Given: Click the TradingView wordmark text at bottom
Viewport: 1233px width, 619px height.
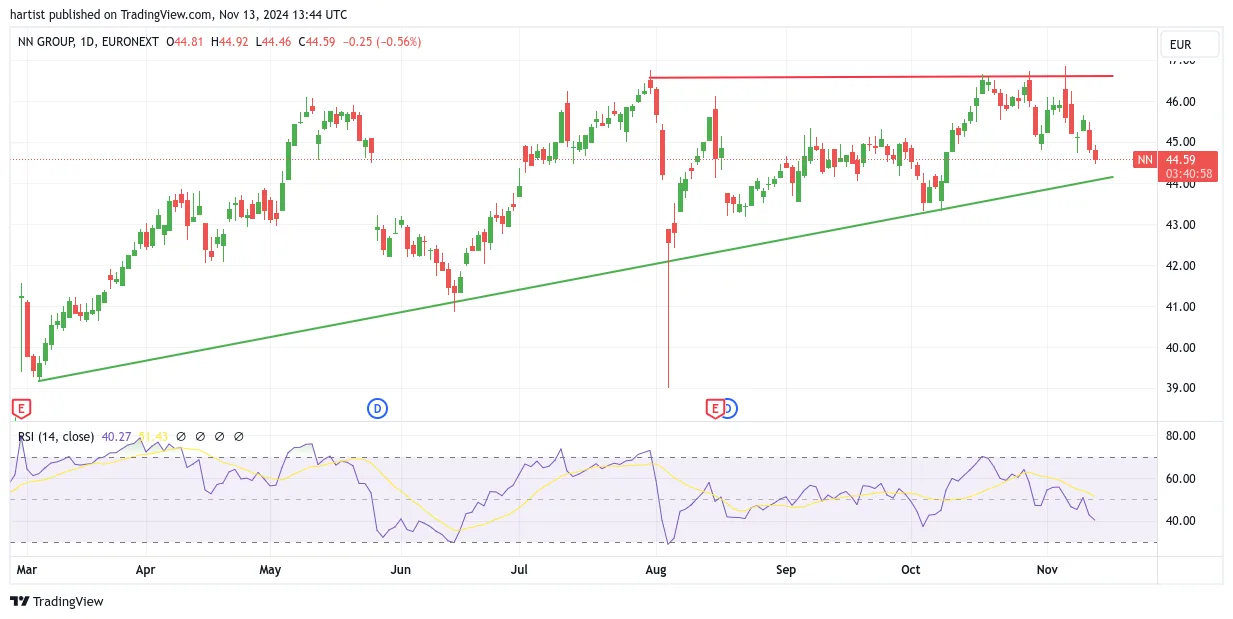Looking at the screenshot, I should 68,602.
